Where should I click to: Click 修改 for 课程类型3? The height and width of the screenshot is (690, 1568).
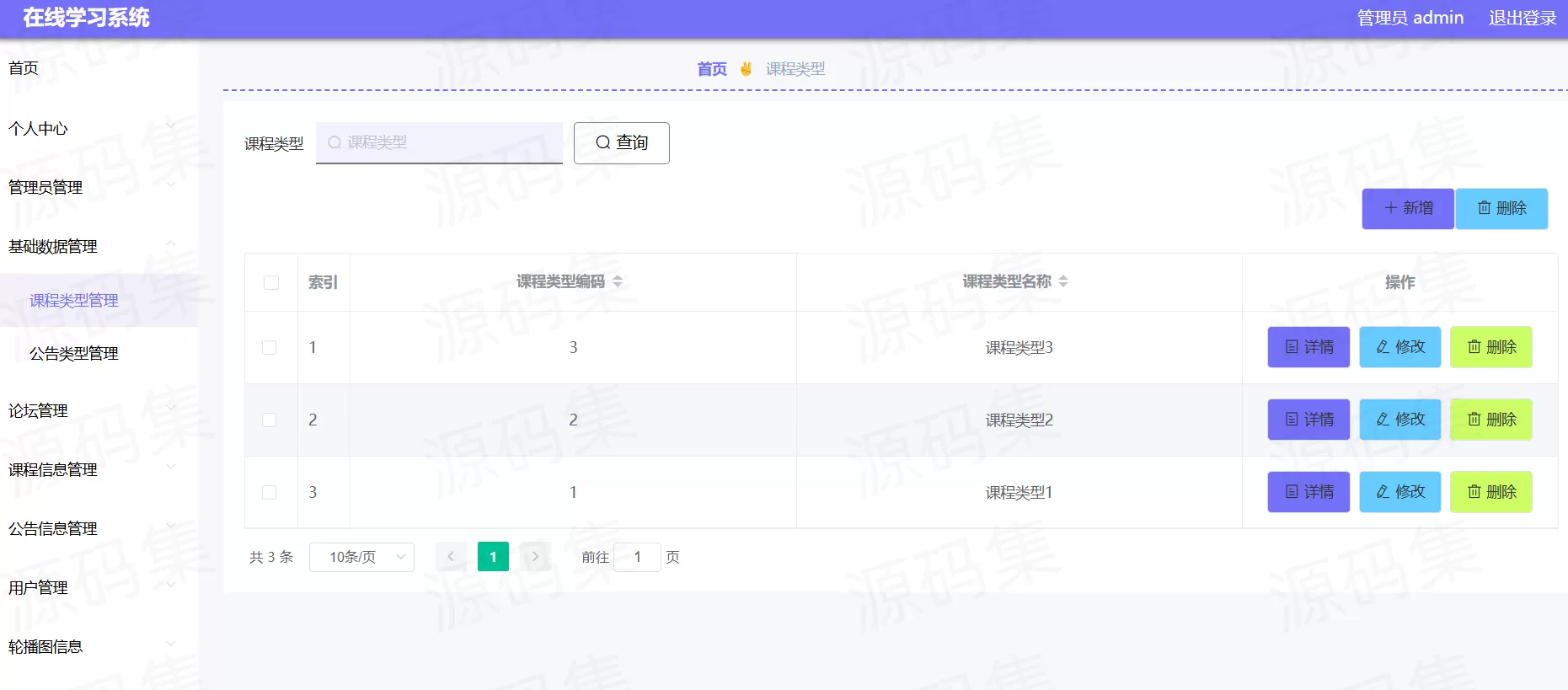1400,347
